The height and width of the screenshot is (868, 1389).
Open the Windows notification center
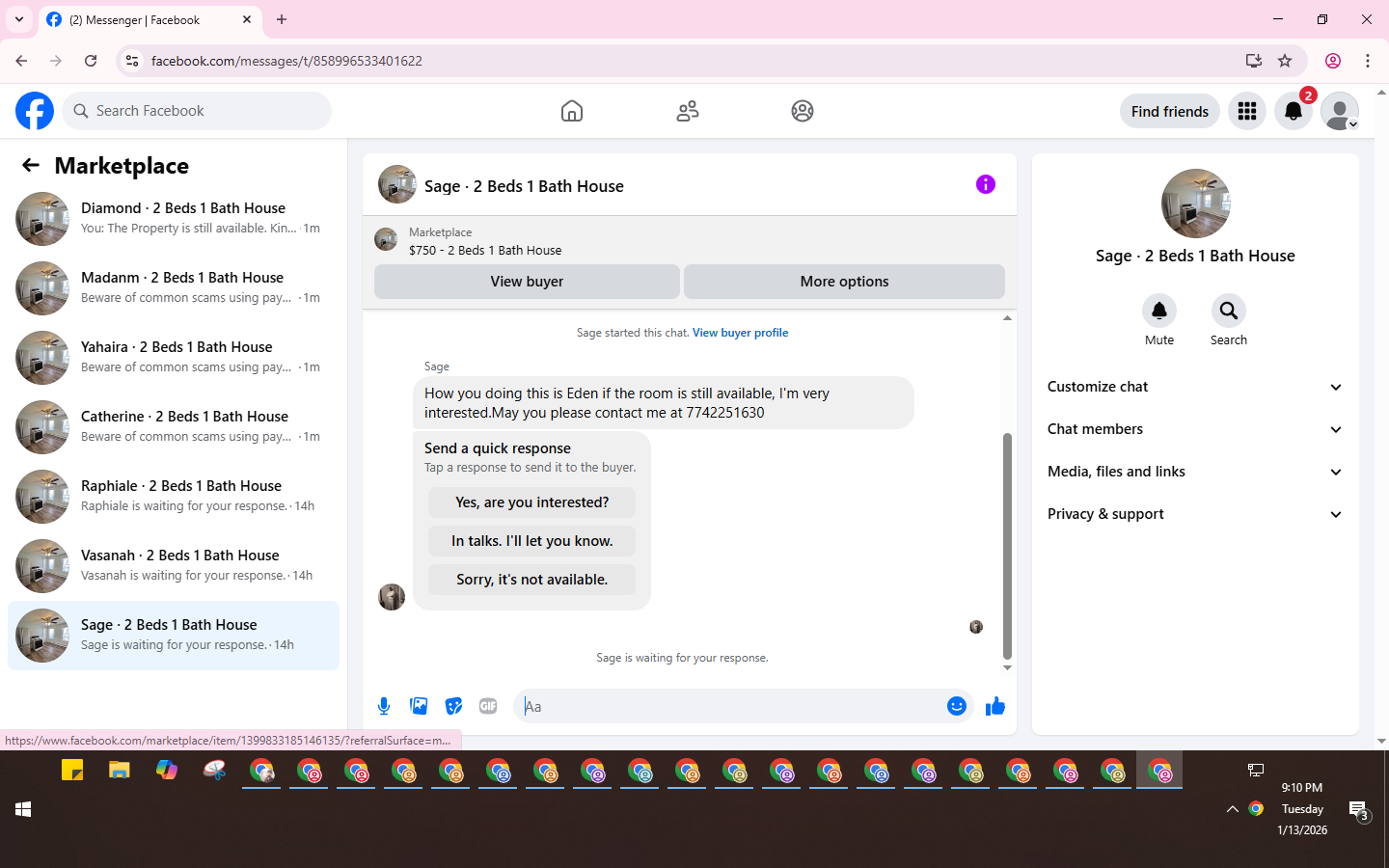[1359, 811]
